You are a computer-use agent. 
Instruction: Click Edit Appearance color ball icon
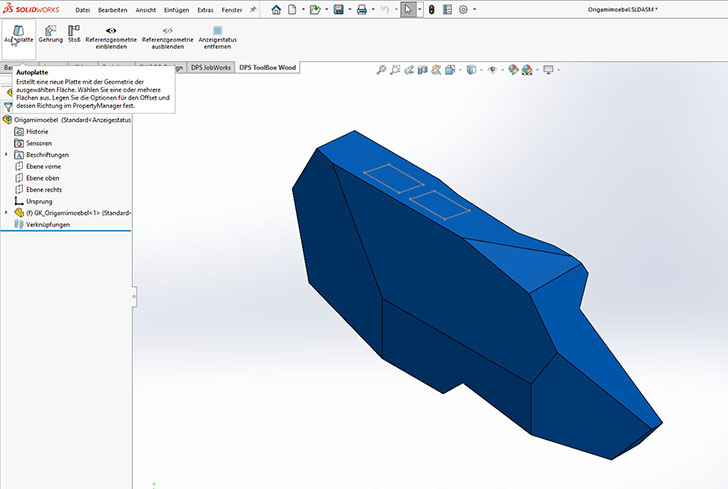(x=513, y=70)
